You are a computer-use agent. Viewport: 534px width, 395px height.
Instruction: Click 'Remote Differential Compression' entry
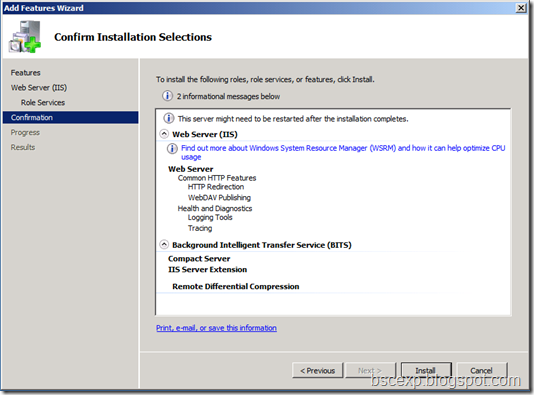[236, 286]
